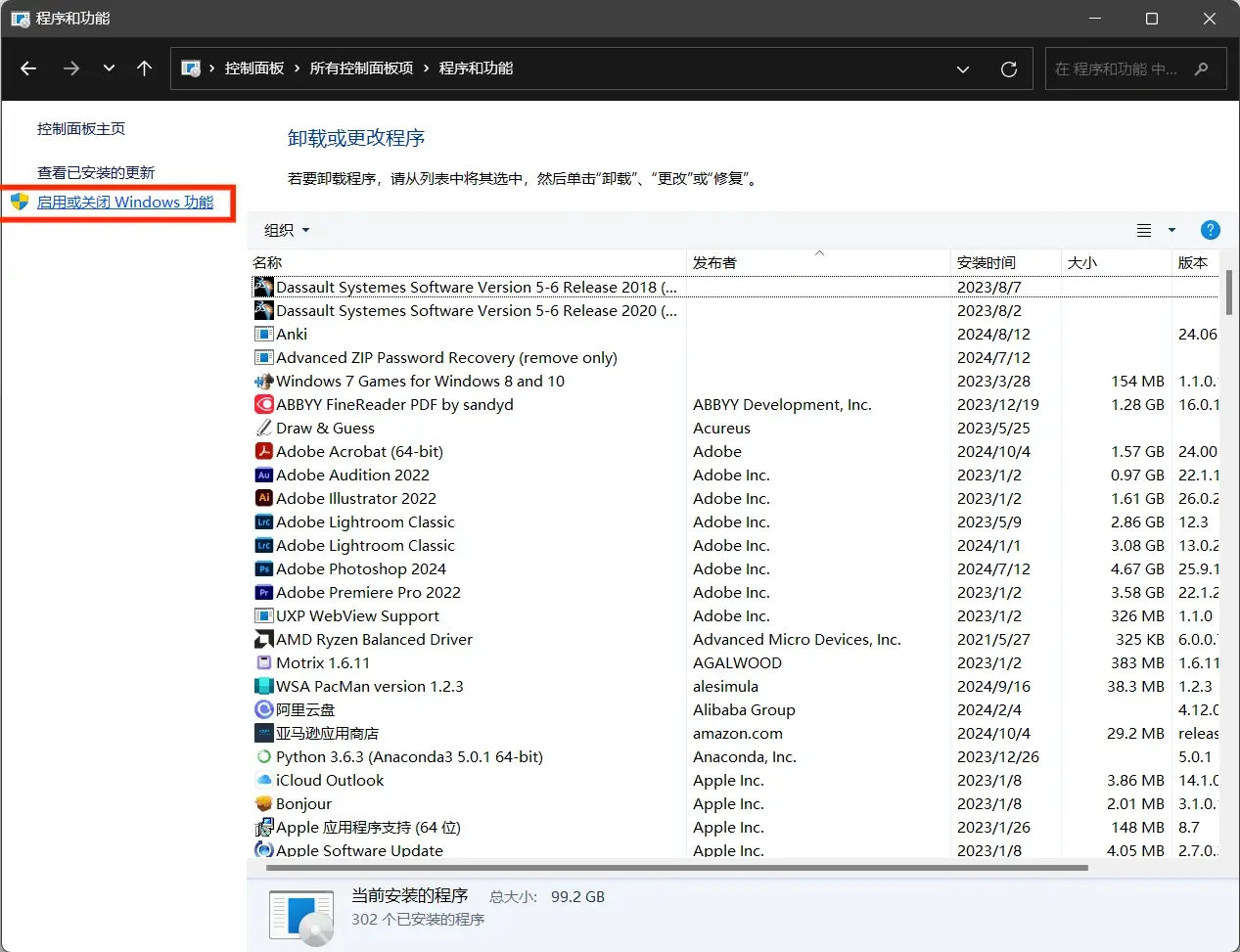Viewport: 1240px width, 952px height.
Task: Select 阿里云盘 icon
Action: [x=263, y=709]
